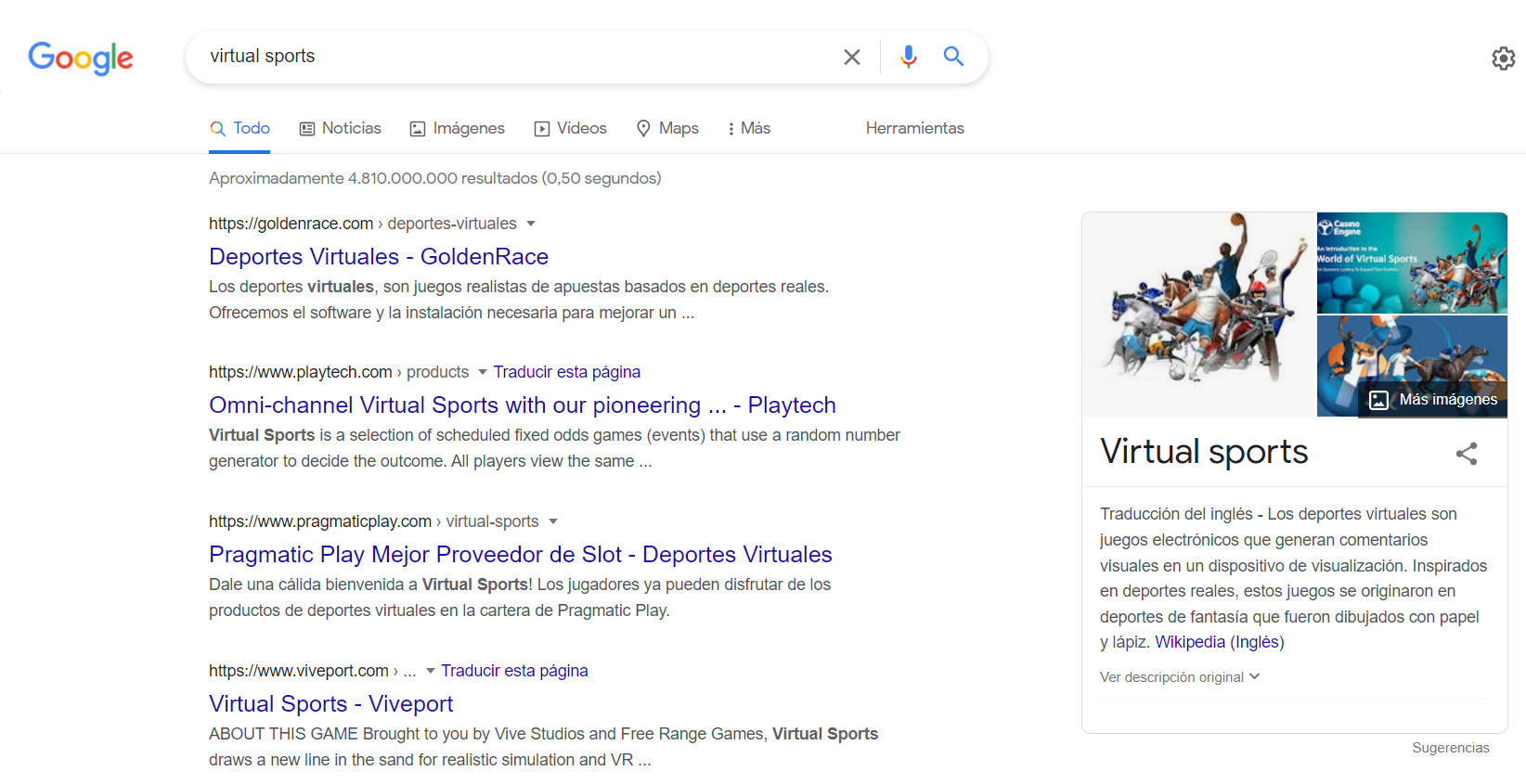Open Deportes Virtuales - GoldenRace result
Image resolution: width=1526 pixels, height=784 pixels.
tap(379, 257)
